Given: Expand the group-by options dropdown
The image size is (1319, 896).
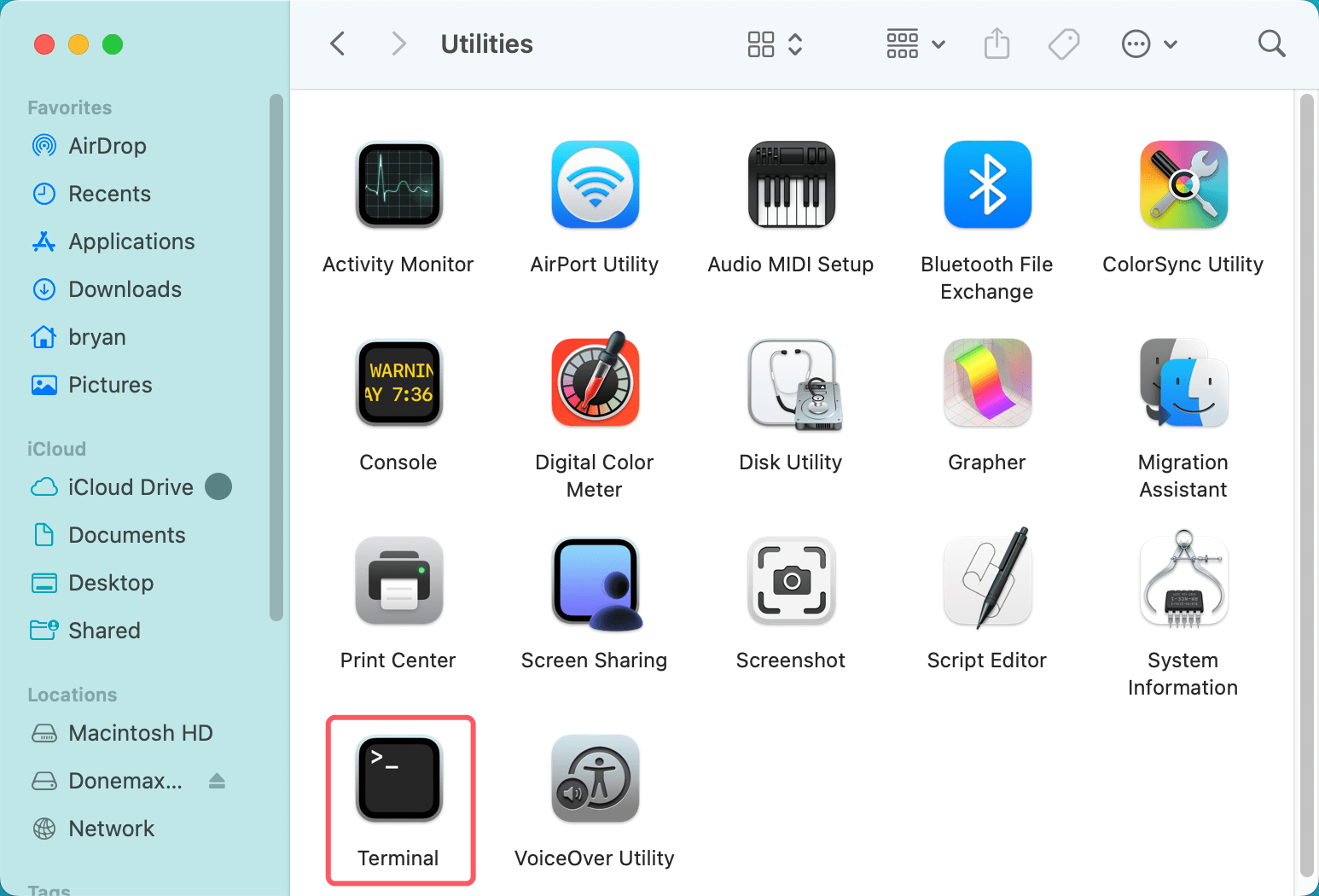Looking at the screenshot, I should 915,44.
